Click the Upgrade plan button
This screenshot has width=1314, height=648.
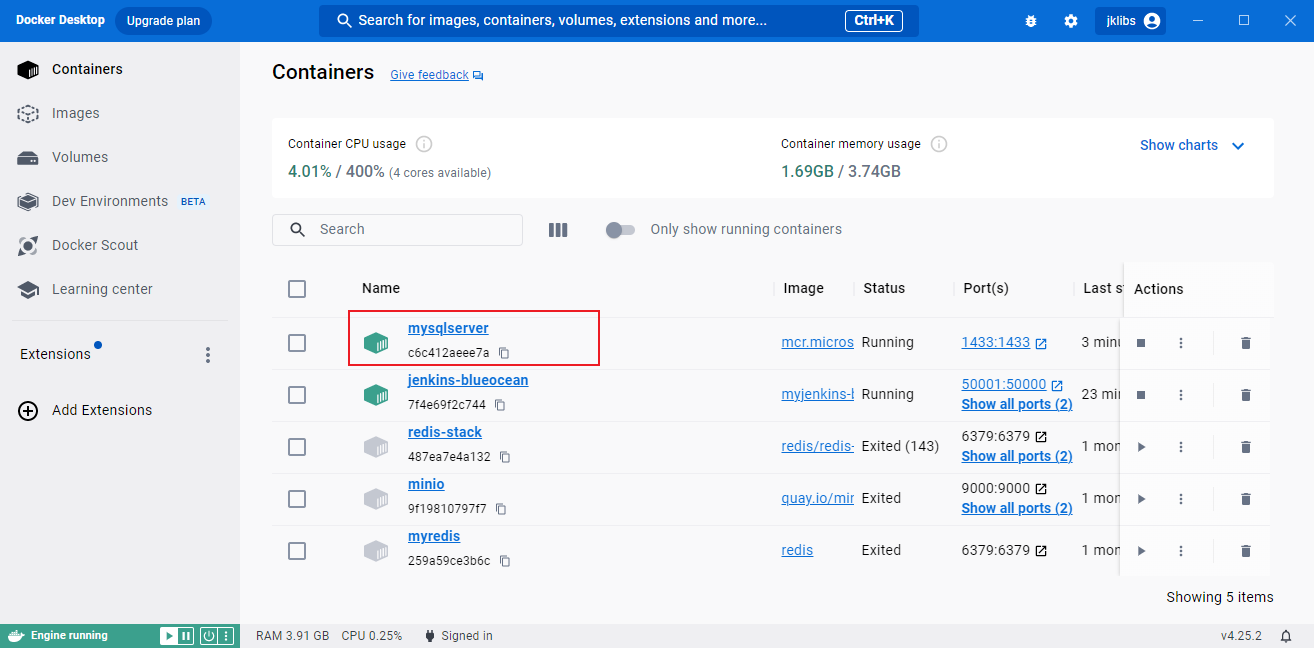pos(163,21)
